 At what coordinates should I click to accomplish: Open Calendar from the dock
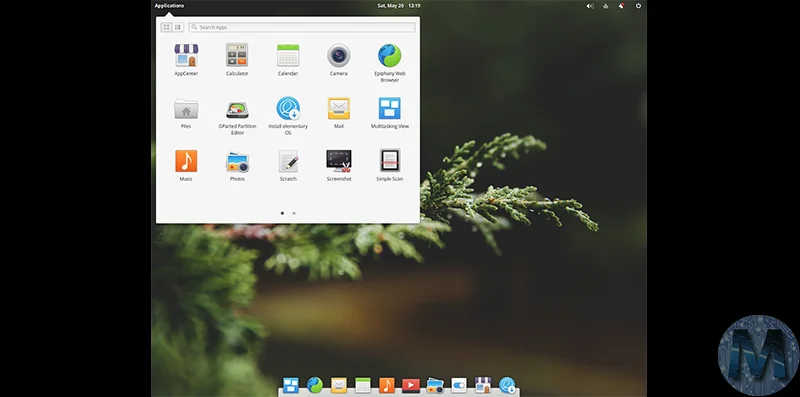pyautogui.click(x=363, y=385)
